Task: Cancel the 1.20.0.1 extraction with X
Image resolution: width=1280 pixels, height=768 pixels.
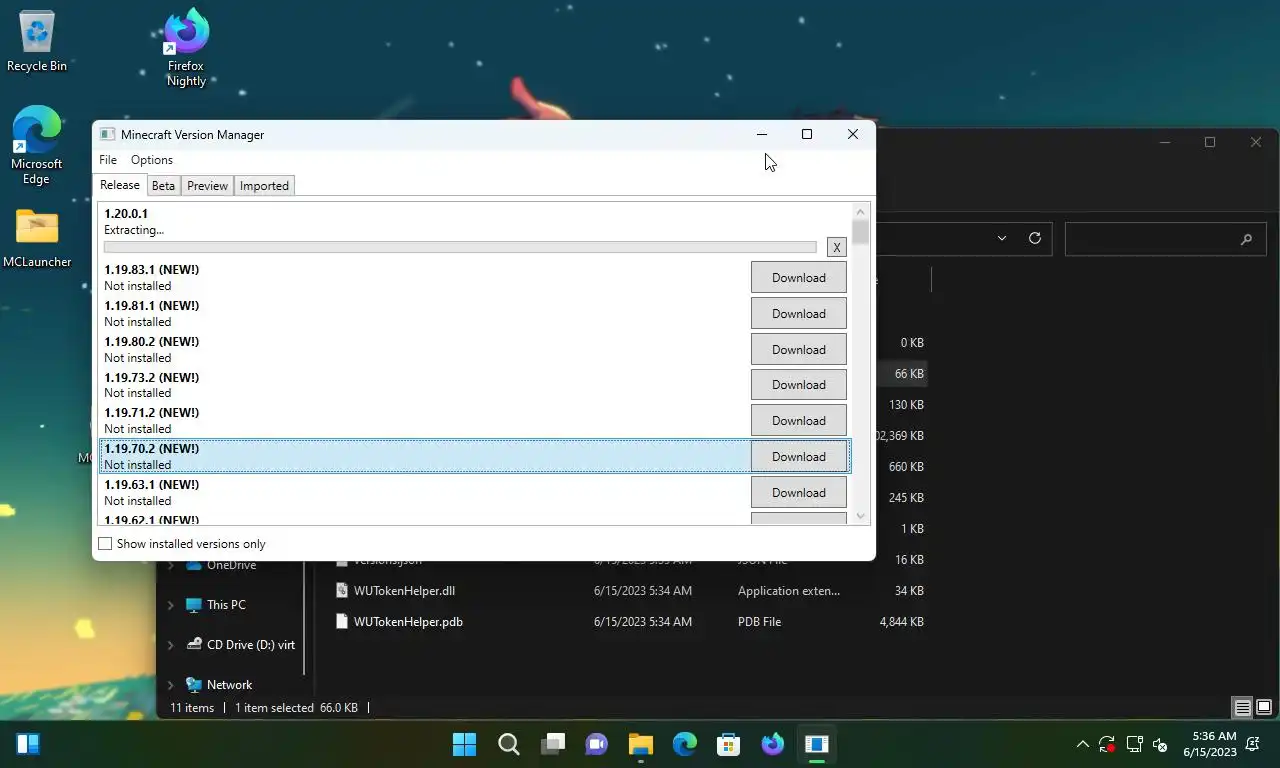Action: coord(837,247)
